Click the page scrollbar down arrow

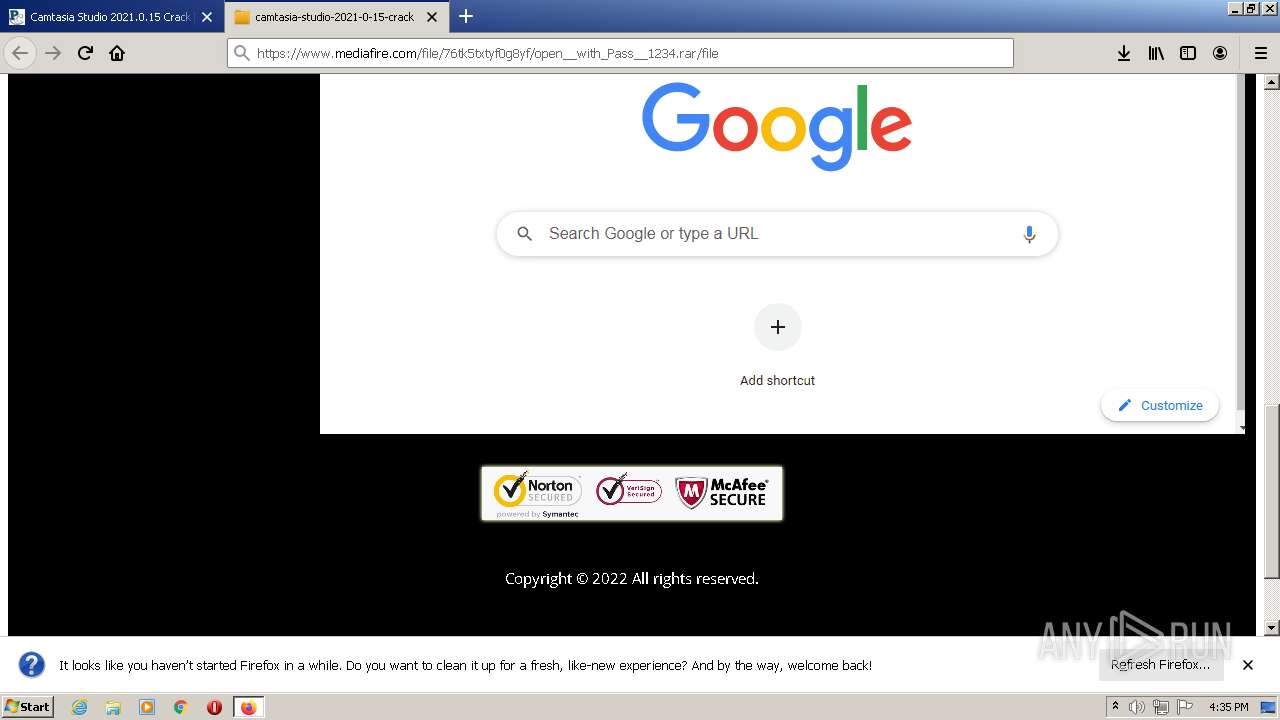(x=1272, y=628)
